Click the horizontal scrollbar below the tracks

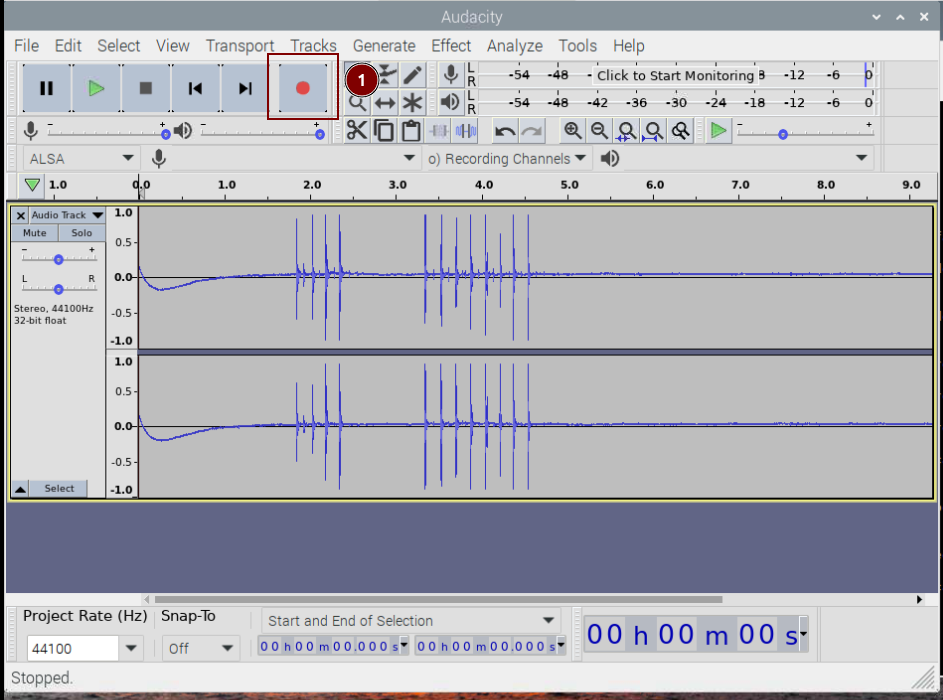click(x=438, y=599)
